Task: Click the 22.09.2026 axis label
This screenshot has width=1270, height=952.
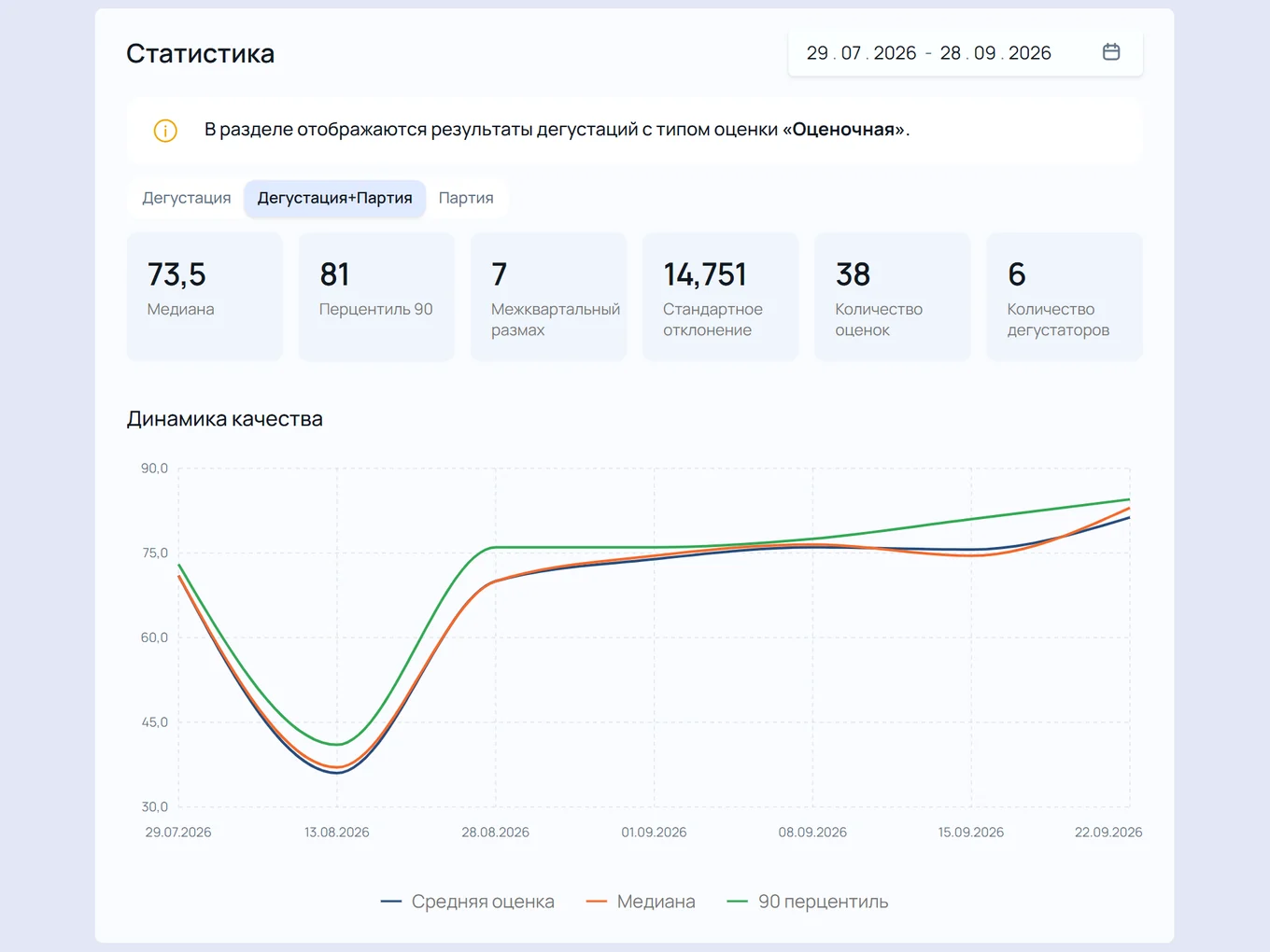Action: click(1108, 833)
